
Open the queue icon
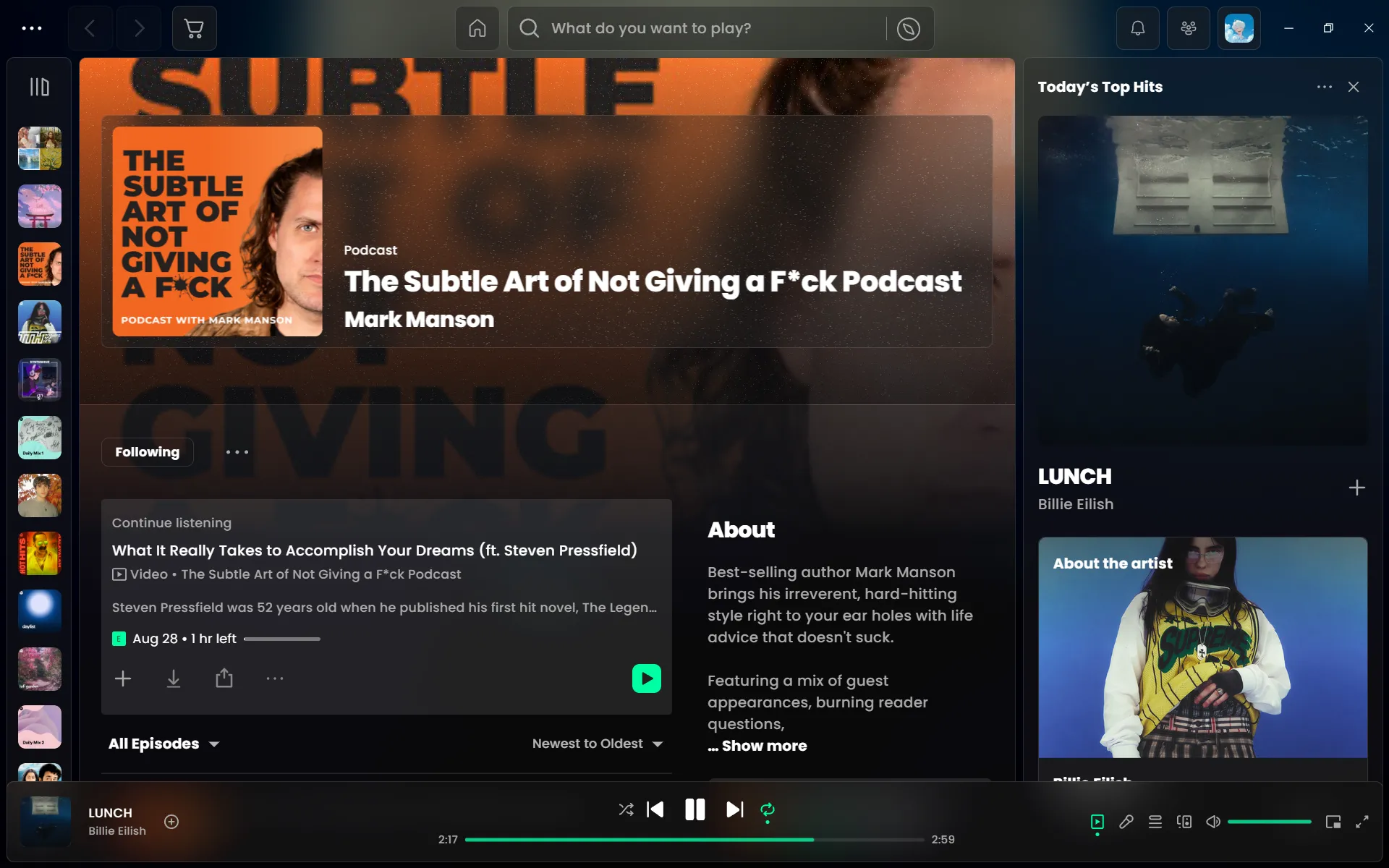[1155, 822]
